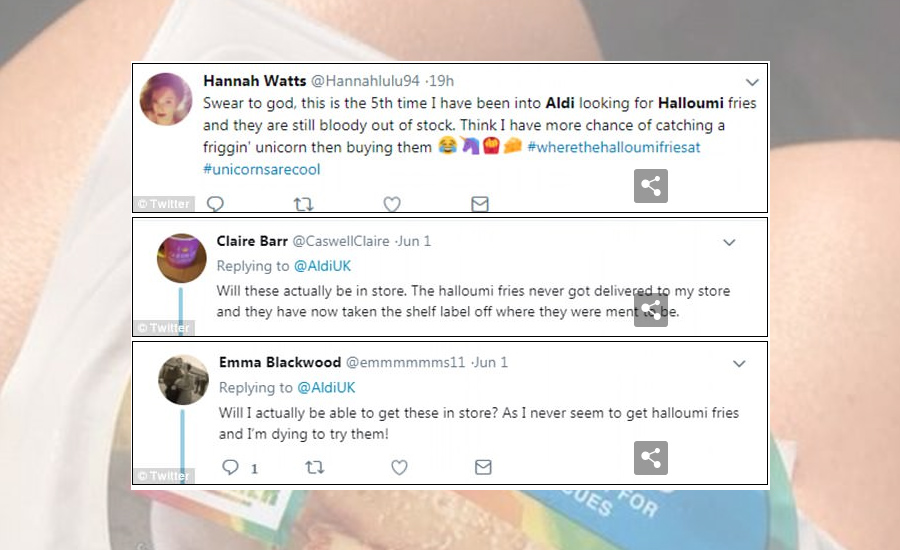900x550 pixels.
Task: View Hannah Watts profile picture
Action: [x=166, y=99]
